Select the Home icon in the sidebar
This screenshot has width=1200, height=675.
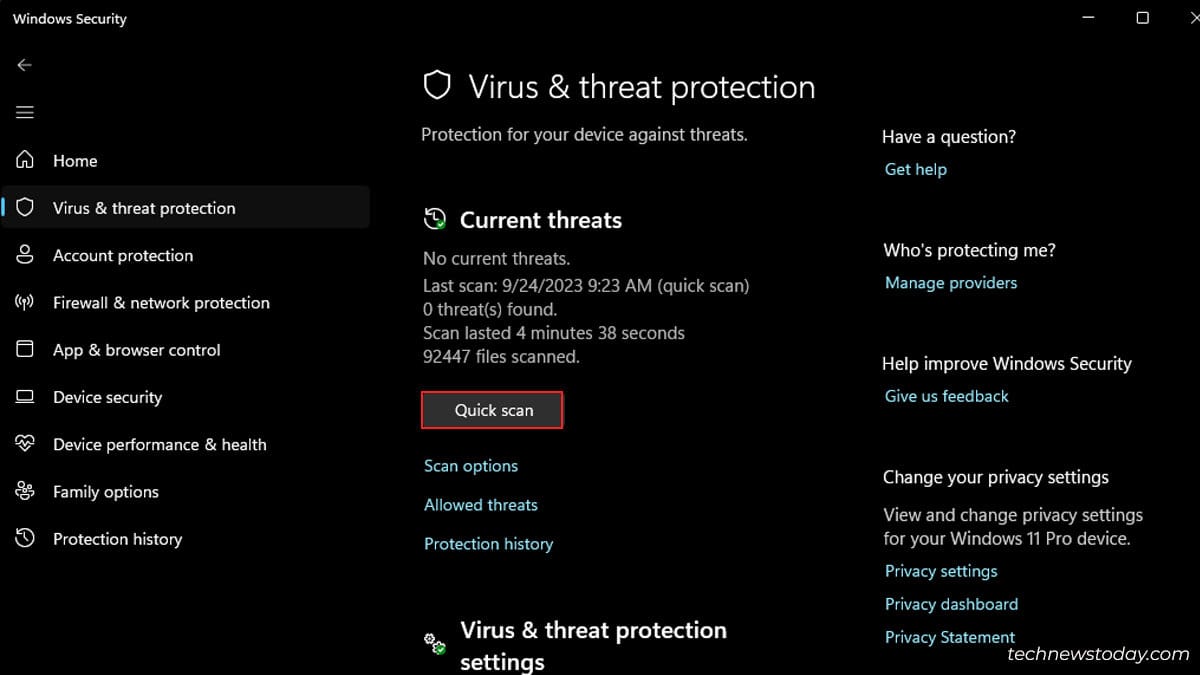(24, 160)
